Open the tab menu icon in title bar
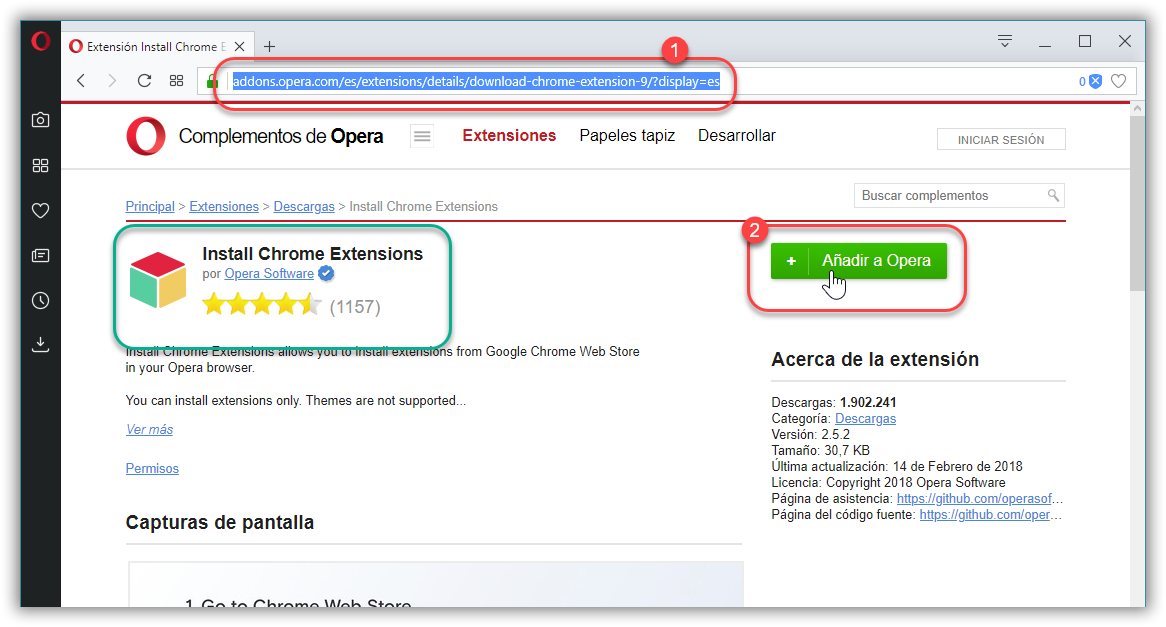 pyautogui.click(x=1005, y=41)
